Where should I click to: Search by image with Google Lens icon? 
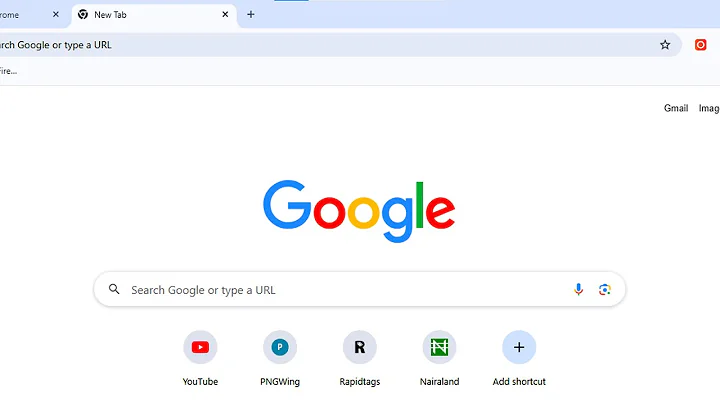click(605, 289)
